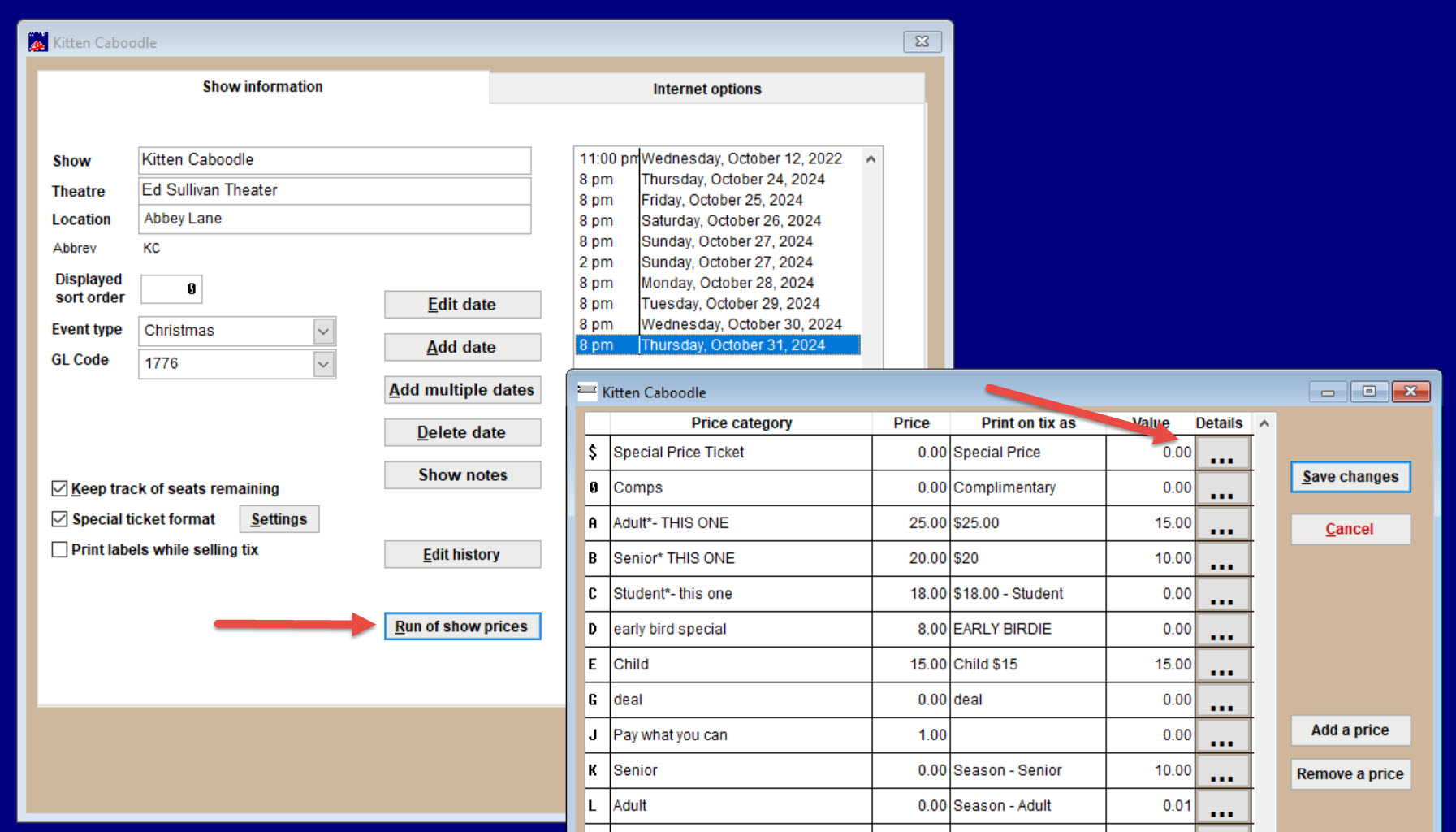Open details for Senior* THIS ONE row
The image size is (1456, 832).
(1222, 558)
